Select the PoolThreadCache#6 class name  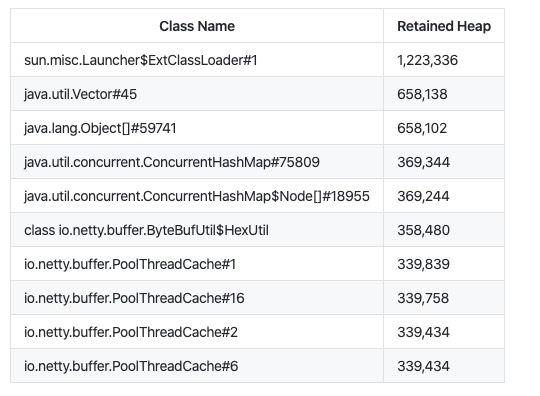coord(131,366)
